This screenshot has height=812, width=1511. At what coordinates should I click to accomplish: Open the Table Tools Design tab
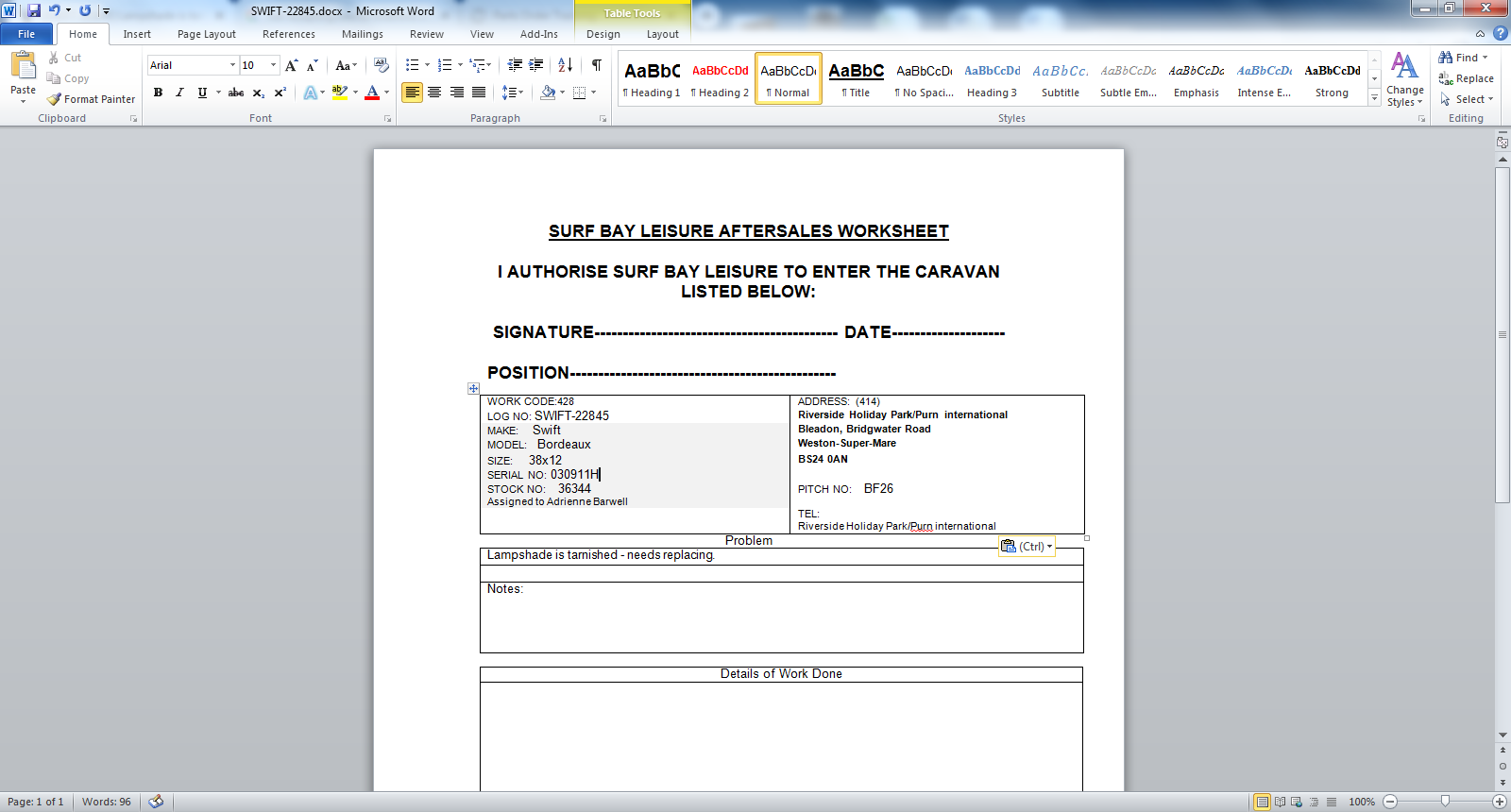point(603,34)
